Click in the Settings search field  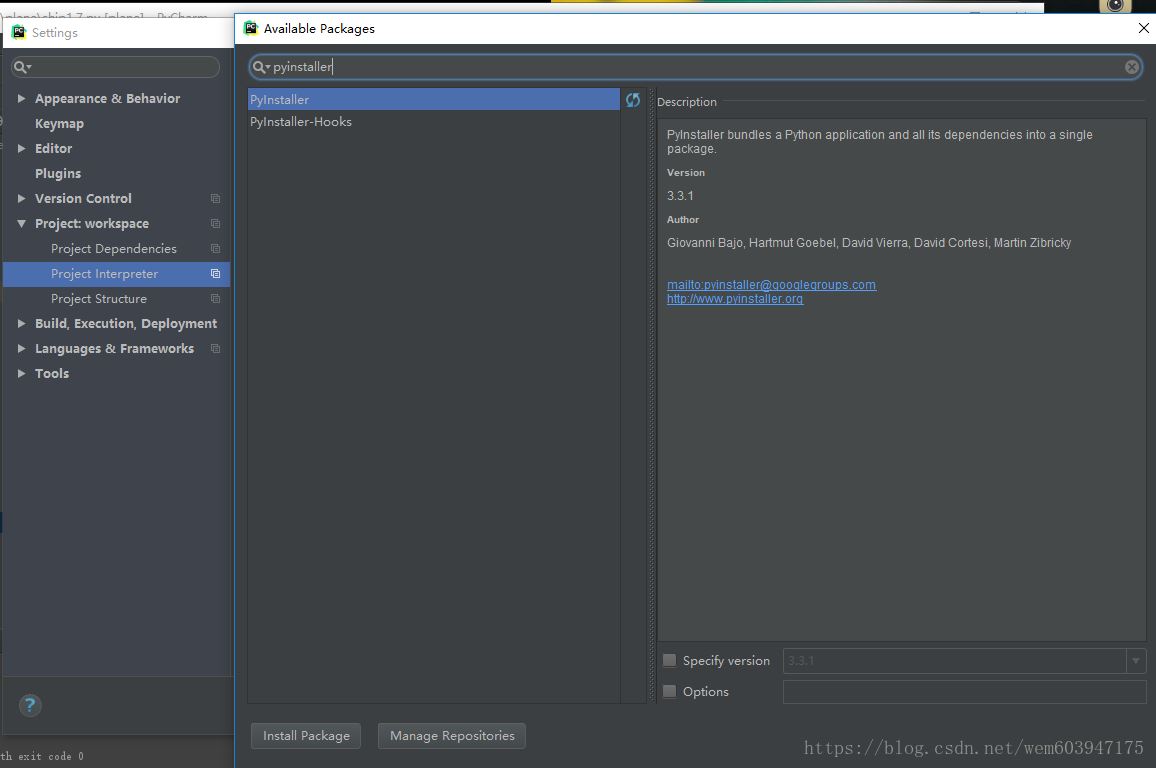point(116,67)
